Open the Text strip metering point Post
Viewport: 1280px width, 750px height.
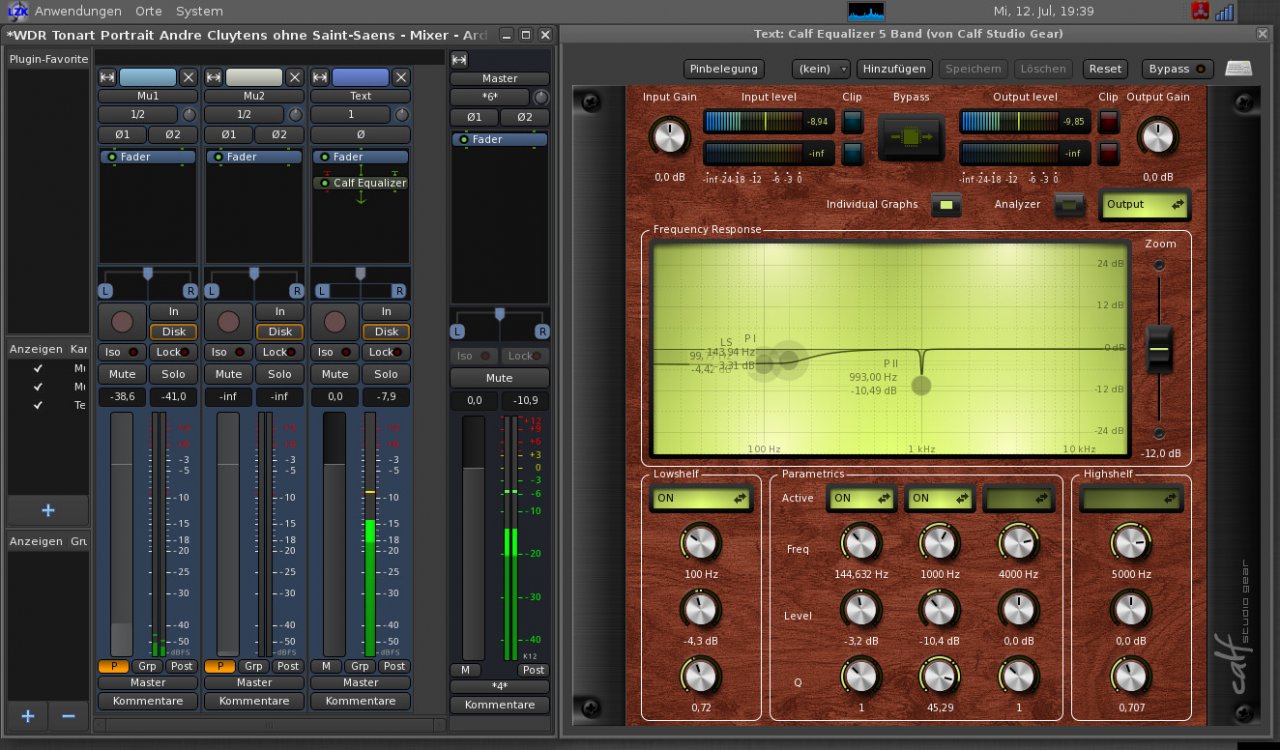click(x=394, y=666)
